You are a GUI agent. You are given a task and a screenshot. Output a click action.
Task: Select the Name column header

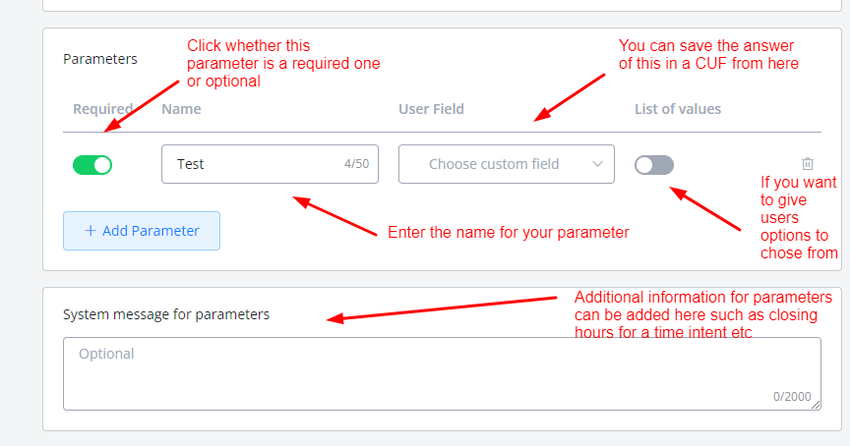coord(180,109)
